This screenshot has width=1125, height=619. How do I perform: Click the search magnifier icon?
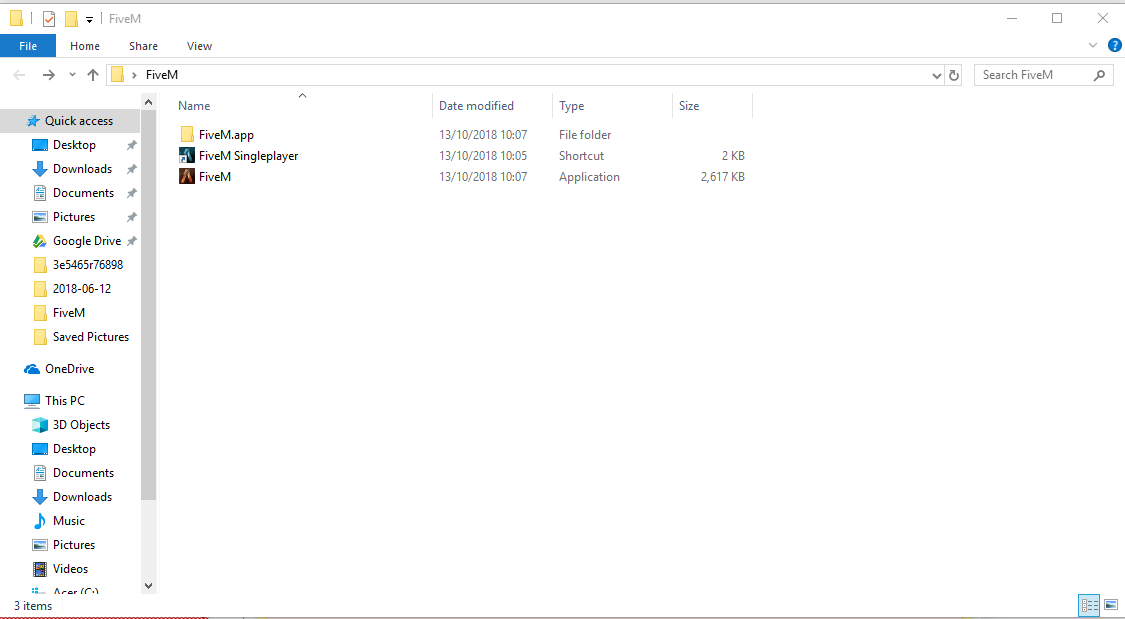[1099, 75]
